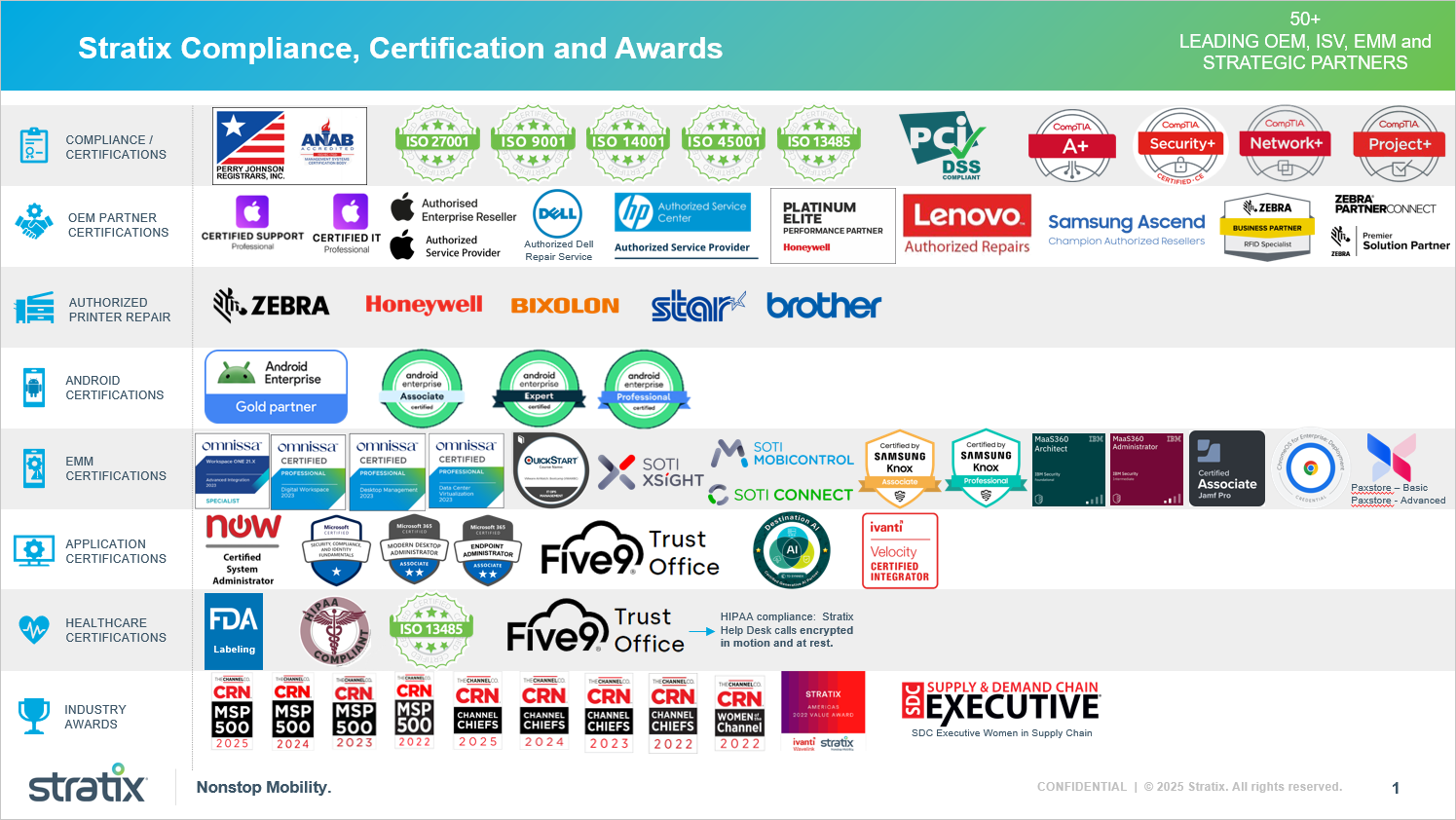Click the ISO 27001 certified badge
The width and height of the screenshot is (1456, 820).
pyautogui.click(x=437, y=143)
